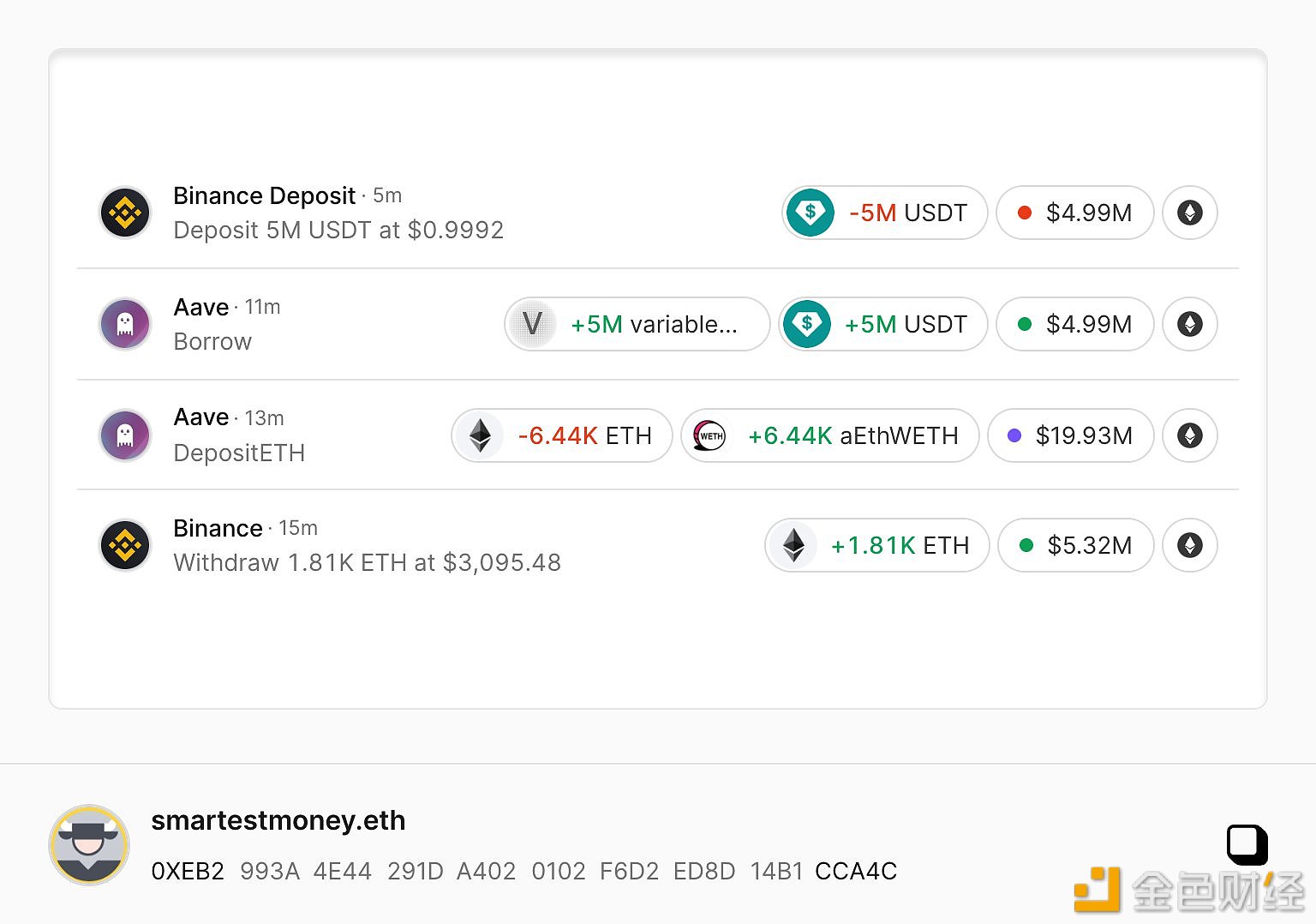Open the smartestmoney.eth avatar

(x=89, y=845)
